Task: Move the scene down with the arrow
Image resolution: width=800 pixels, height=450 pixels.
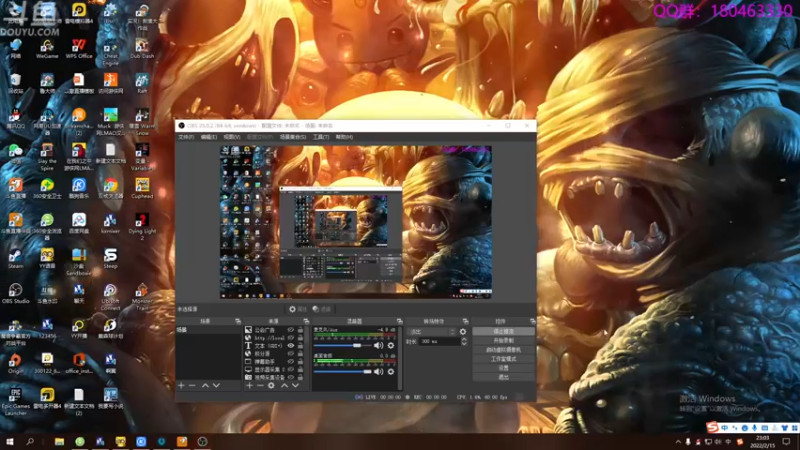Action: coord(216,385)
